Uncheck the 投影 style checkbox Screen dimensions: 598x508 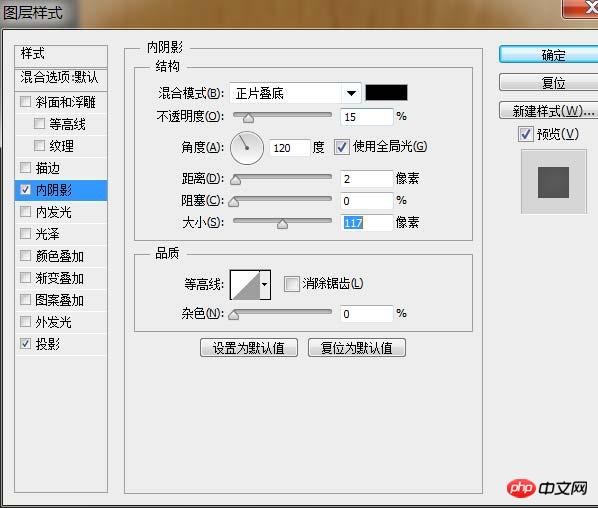[25, 344]
